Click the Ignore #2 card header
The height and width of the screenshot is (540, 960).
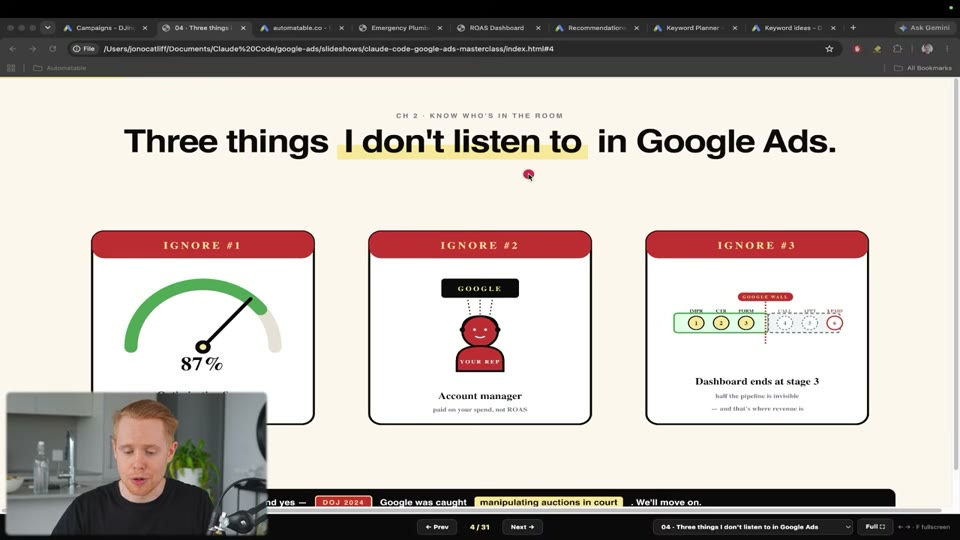479,245
